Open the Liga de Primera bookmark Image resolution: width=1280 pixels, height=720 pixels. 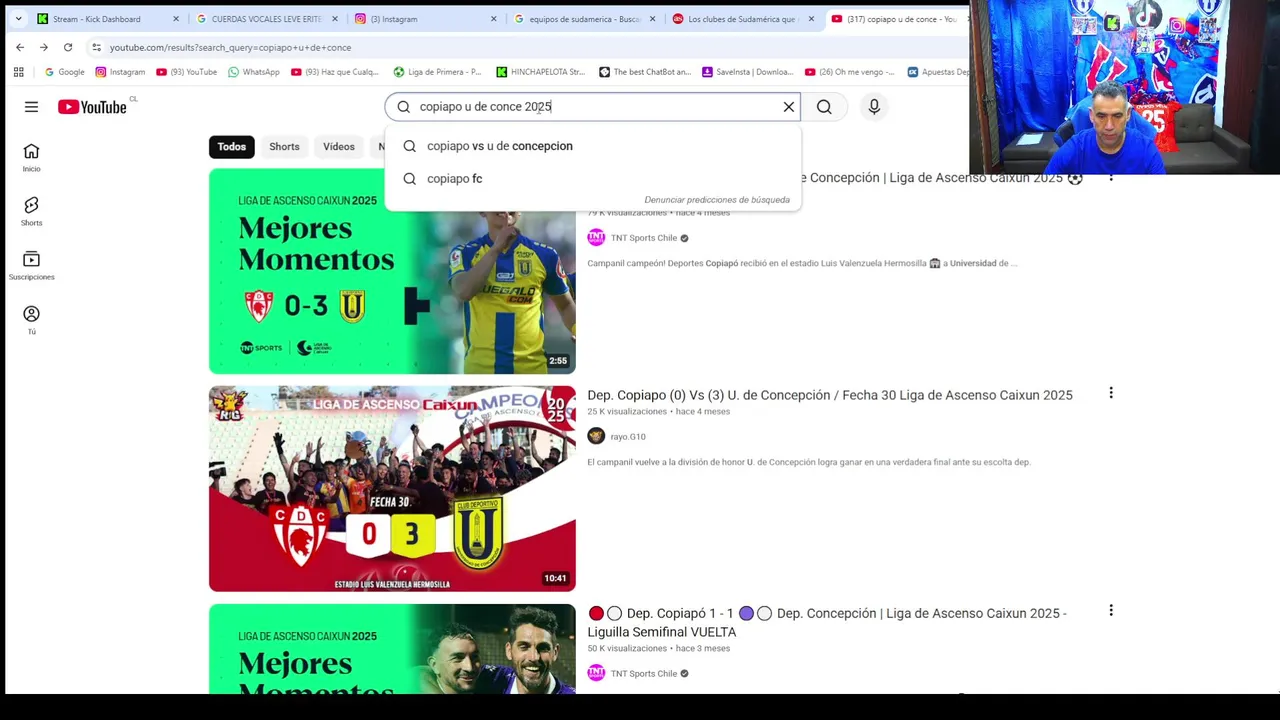(438, 72)
